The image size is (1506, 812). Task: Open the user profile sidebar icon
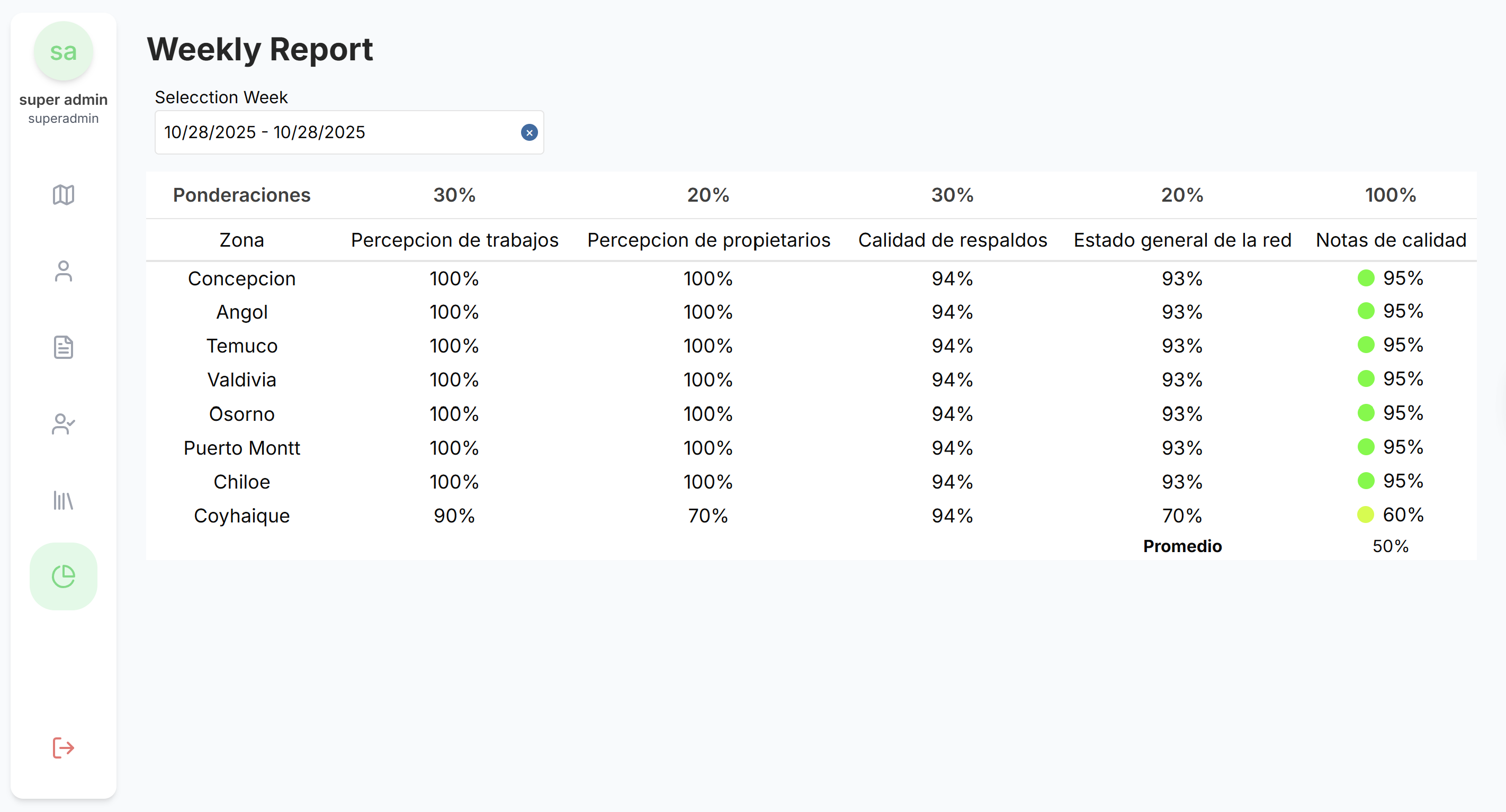pyautogui.click(x=63, y=271)
